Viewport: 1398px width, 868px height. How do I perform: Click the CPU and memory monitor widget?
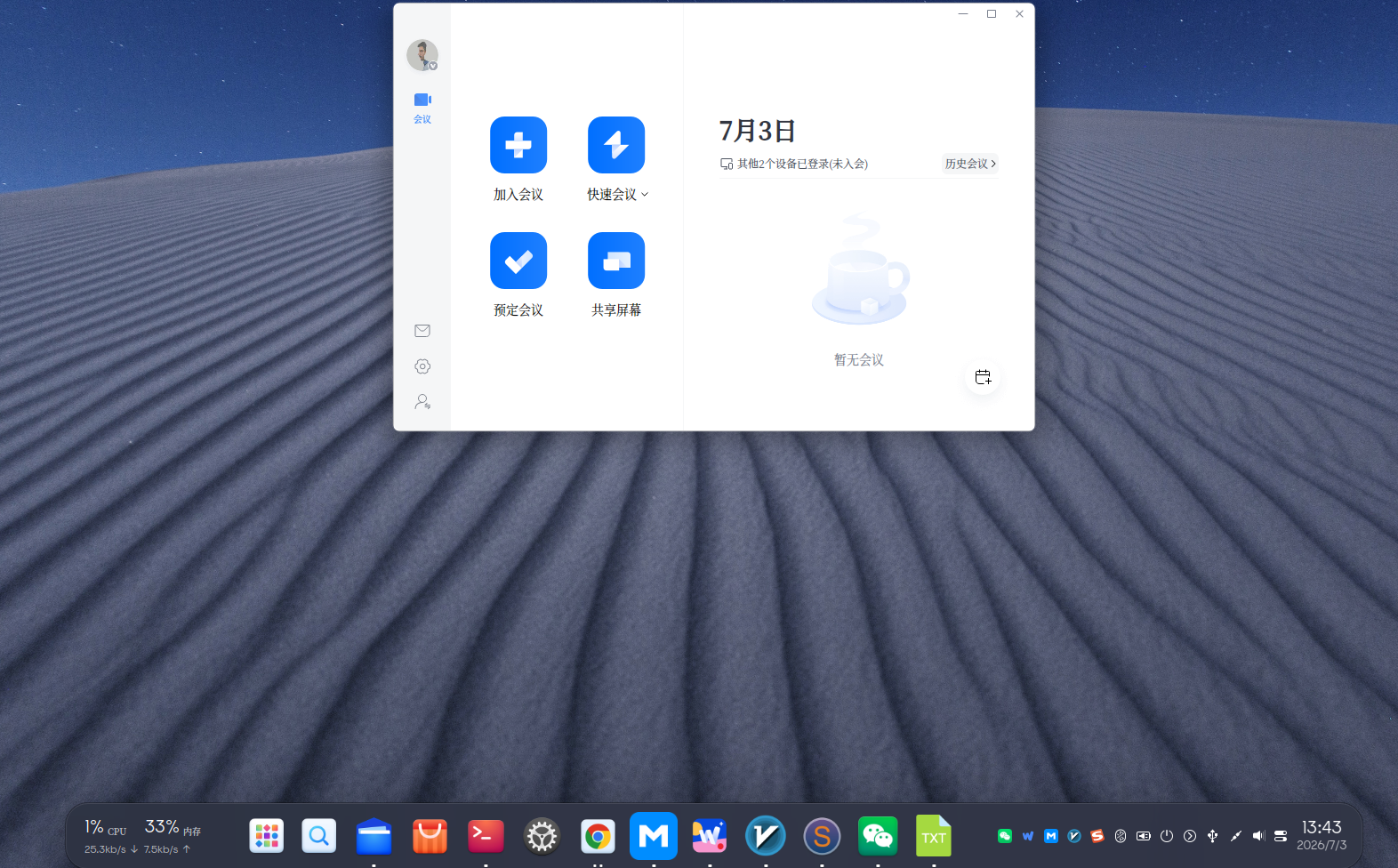tap(142, 836)
